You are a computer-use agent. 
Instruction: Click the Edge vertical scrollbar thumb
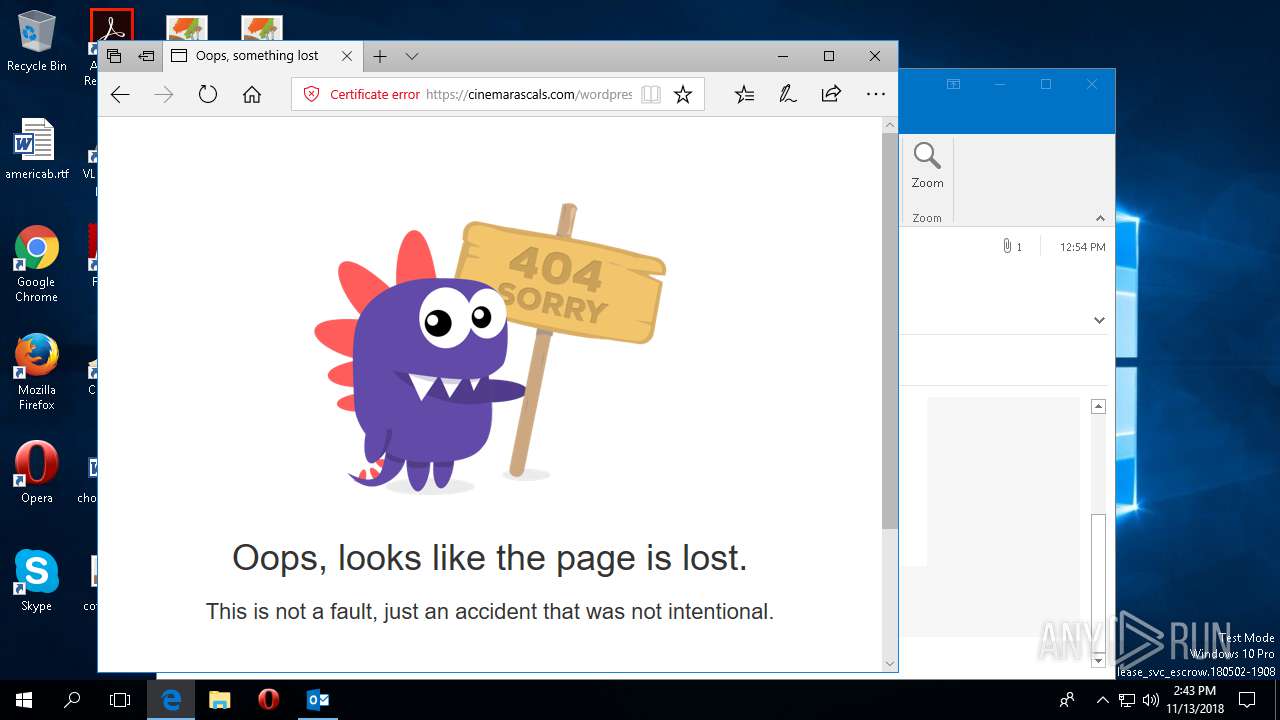pos(890,330)
